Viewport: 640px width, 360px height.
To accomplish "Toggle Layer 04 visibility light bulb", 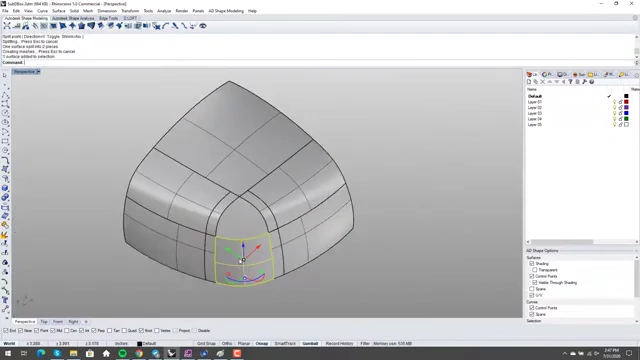I will 614,119.
